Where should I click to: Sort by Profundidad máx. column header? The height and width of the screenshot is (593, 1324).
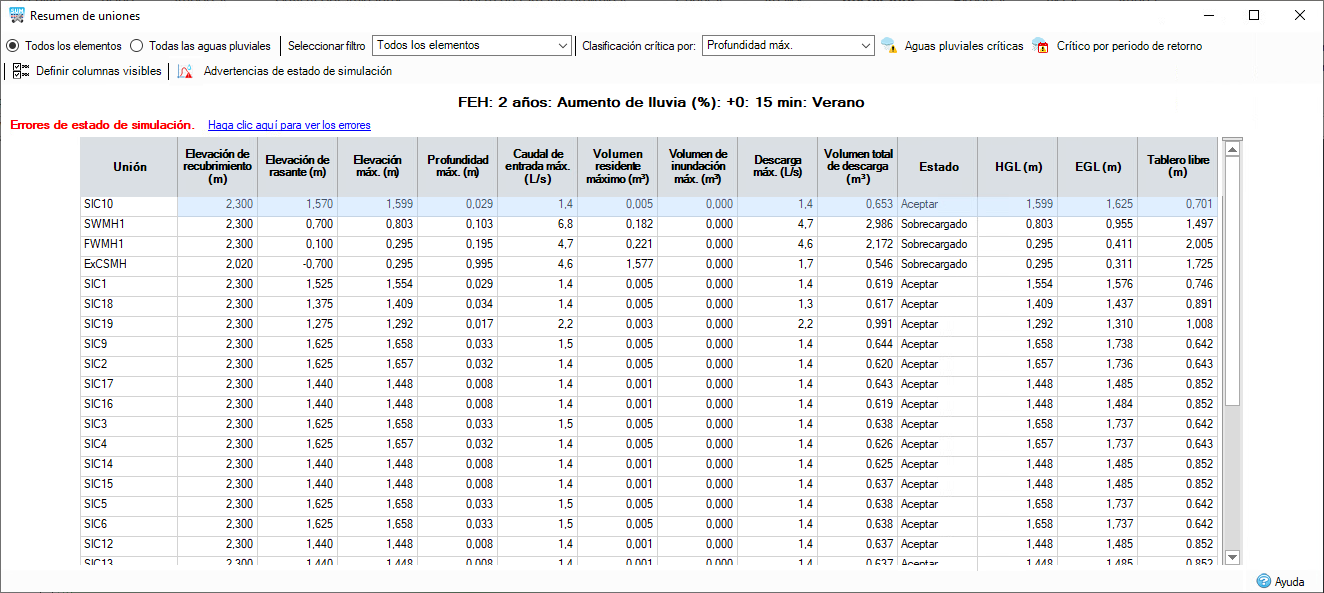pyautogui.click(x=457, y=167)
